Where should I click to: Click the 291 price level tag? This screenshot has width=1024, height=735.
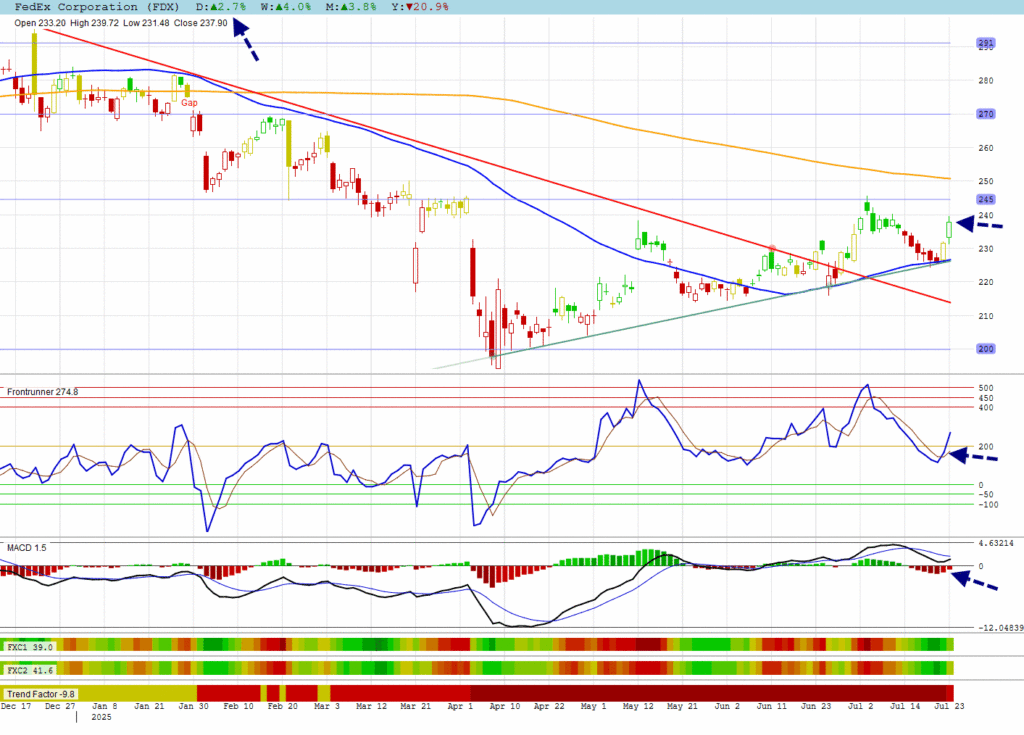click(x=985, y=43)
